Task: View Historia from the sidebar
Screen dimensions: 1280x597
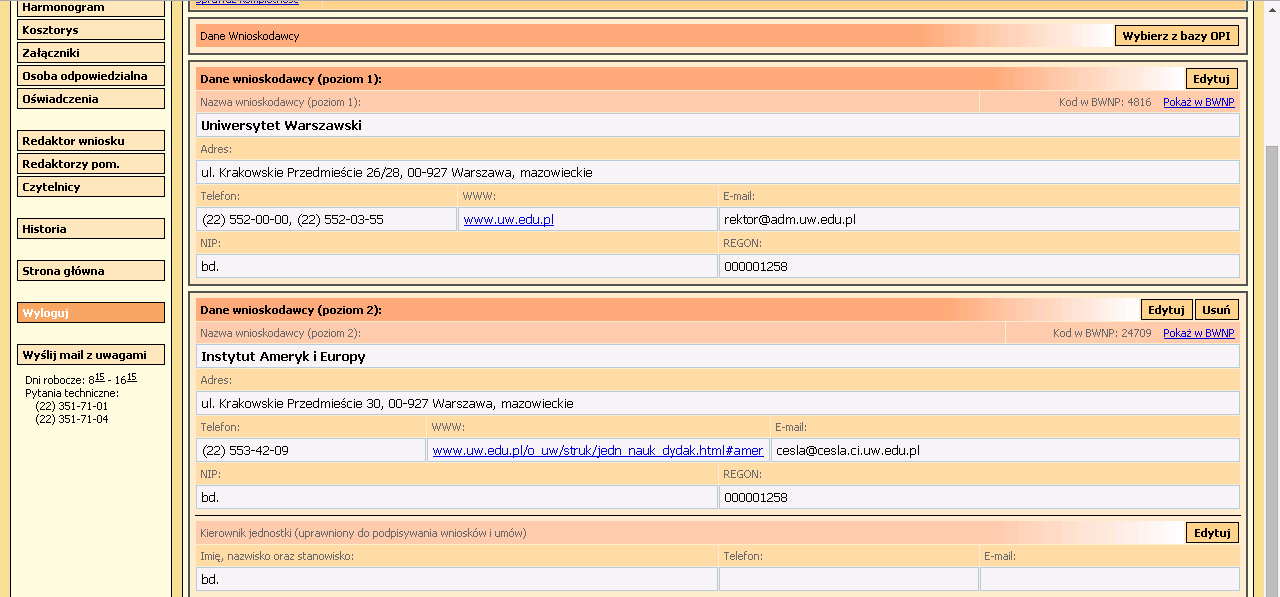Action: coord(91,229)
